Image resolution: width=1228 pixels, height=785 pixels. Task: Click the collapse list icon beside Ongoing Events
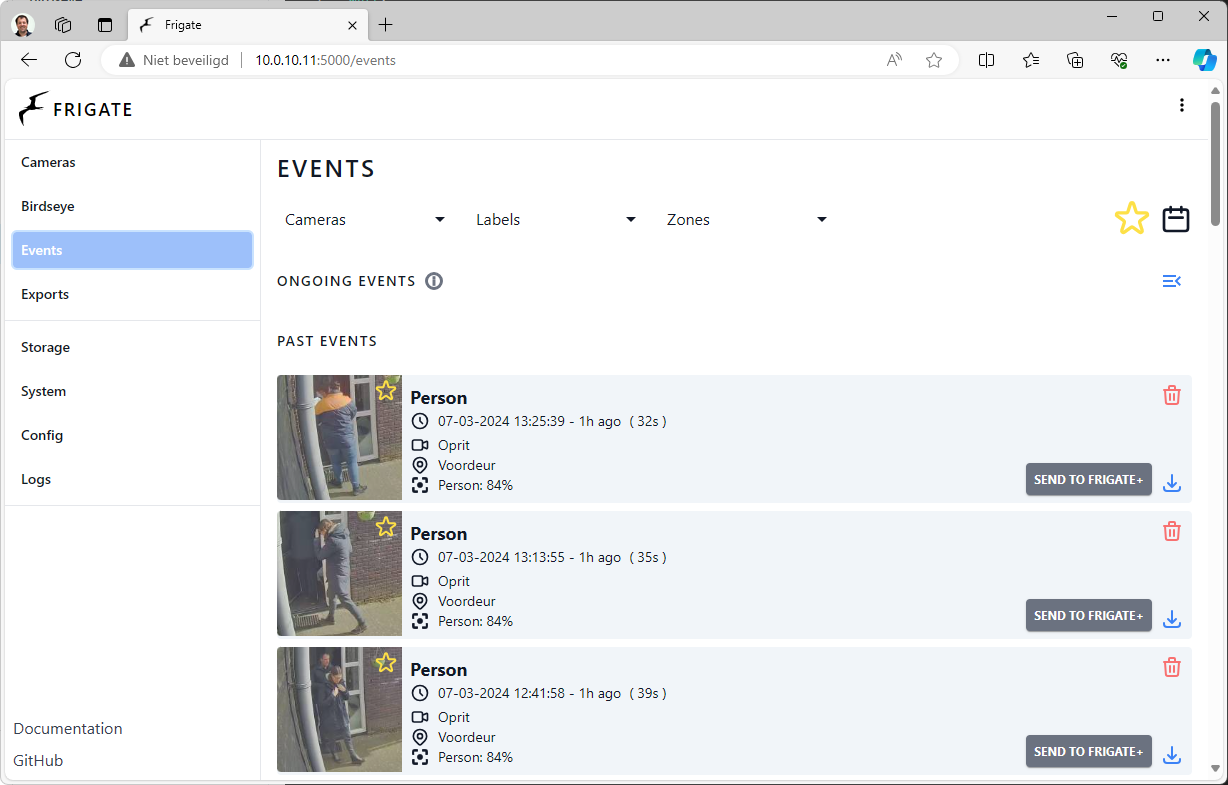point(1172,281)
